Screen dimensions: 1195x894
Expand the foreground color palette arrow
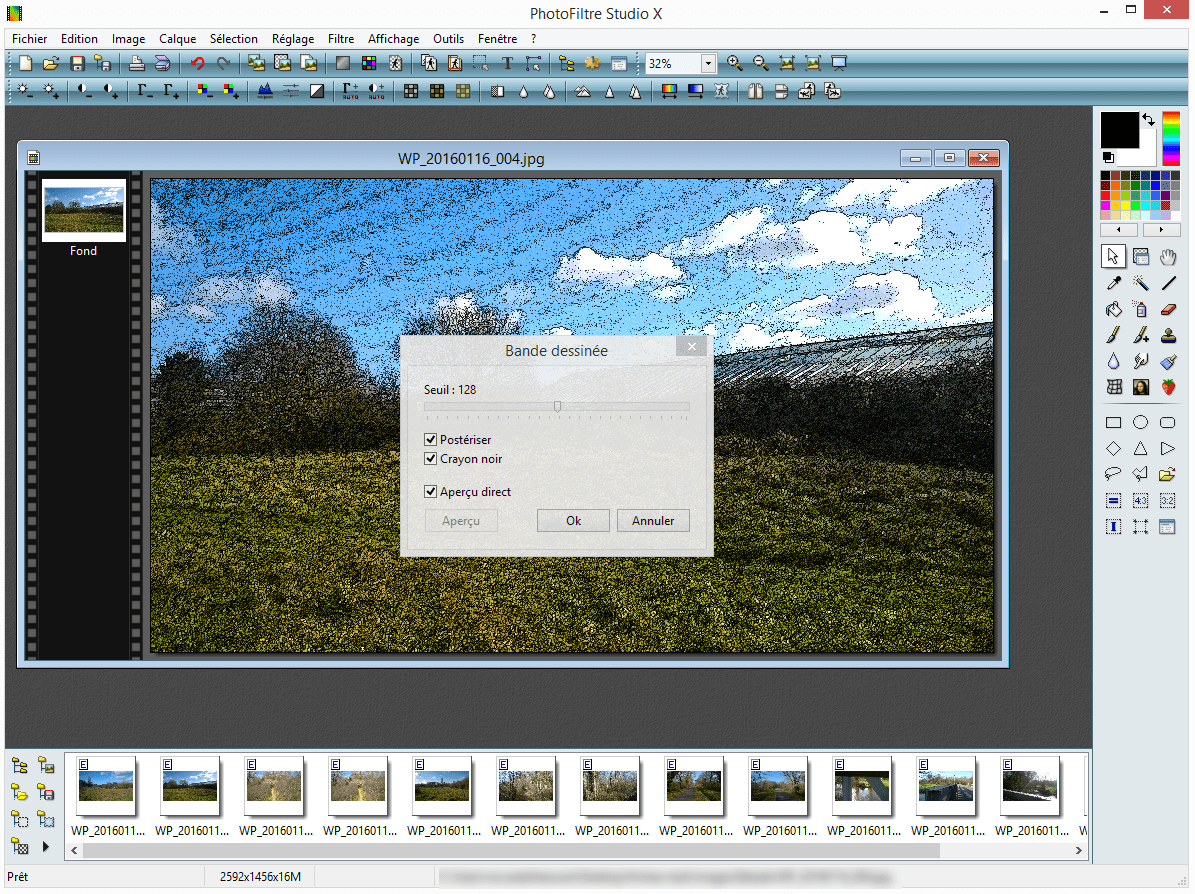(1146, 117)
